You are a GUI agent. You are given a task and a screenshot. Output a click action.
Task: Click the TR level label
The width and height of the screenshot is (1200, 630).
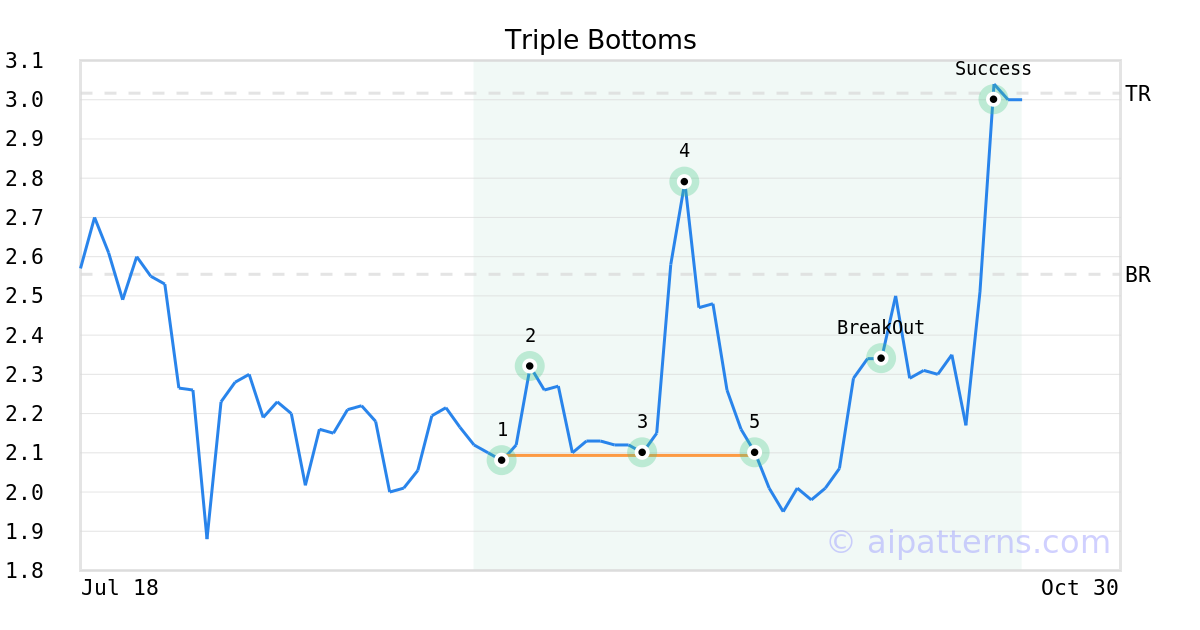(x=1138, y=94)
